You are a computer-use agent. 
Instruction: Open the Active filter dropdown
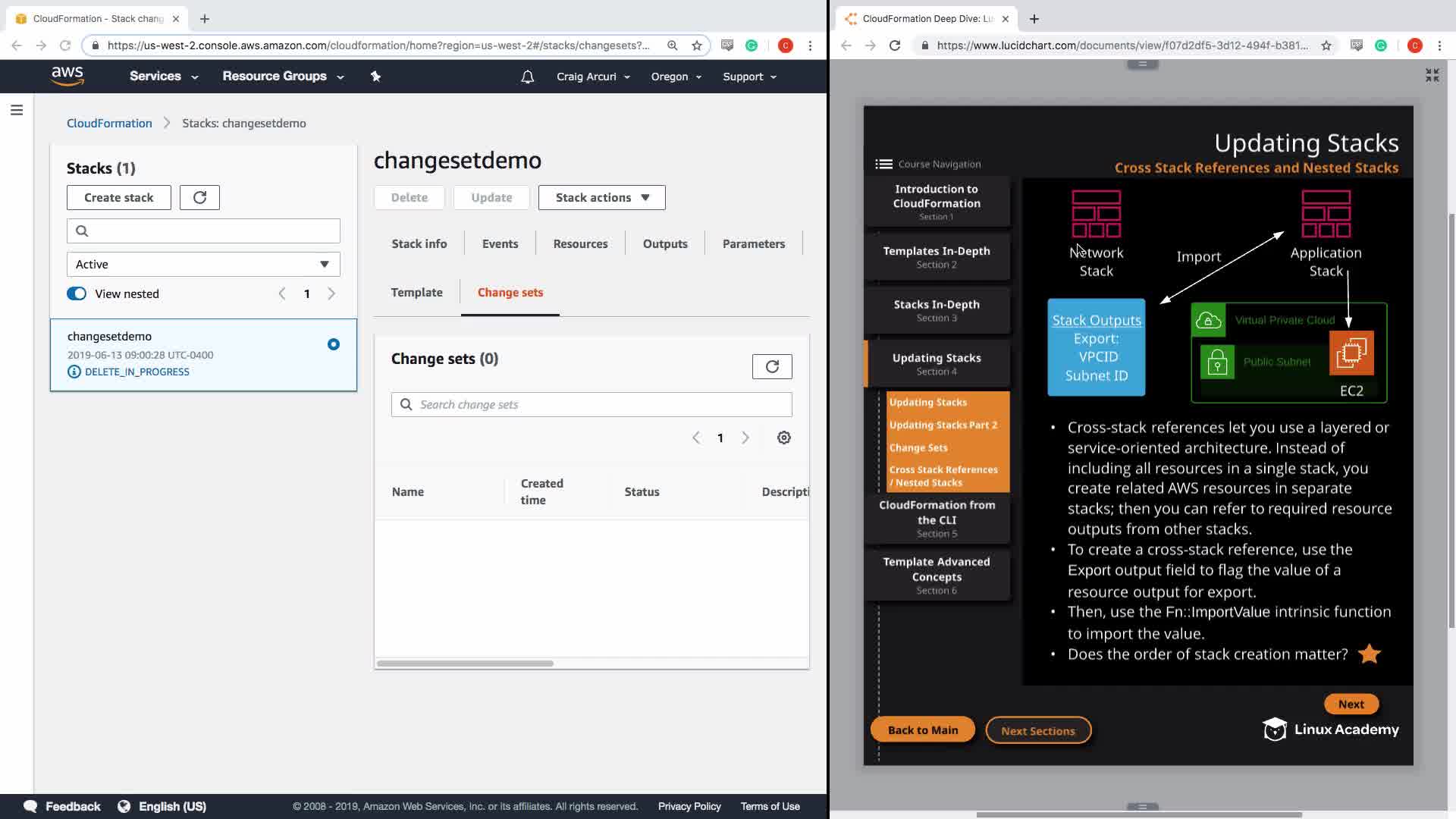(x=203, y=265)
